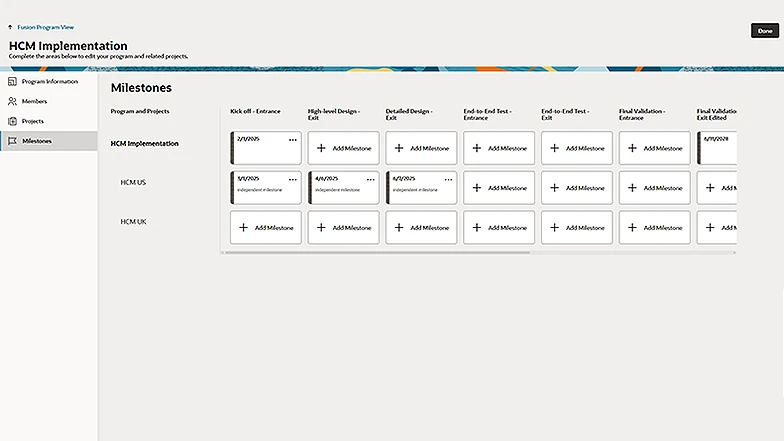This screenshot has height=441, width=784.
Task: Open options menu on HCM US Kick off milestone
Action: pos(293,179)
